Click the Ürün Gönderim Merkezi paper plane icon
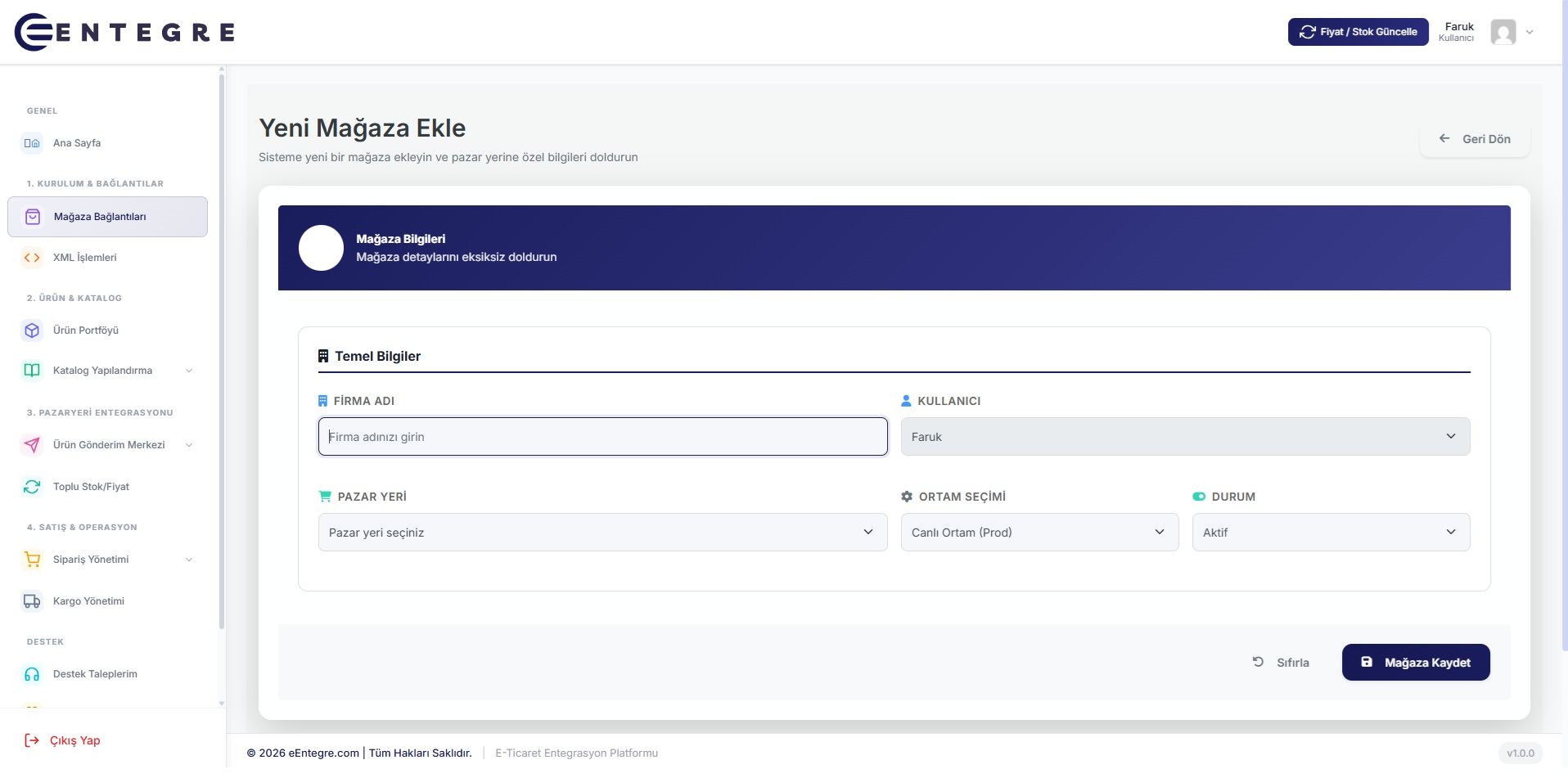The height and width of the screenshot is (778, 1568). (32, 445)
